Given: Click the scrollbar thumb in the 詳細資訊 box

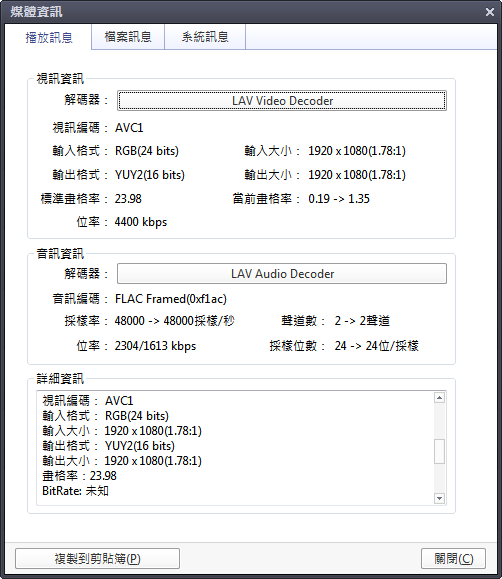Looking at the screenshot, I should click(x=439, y=451).
